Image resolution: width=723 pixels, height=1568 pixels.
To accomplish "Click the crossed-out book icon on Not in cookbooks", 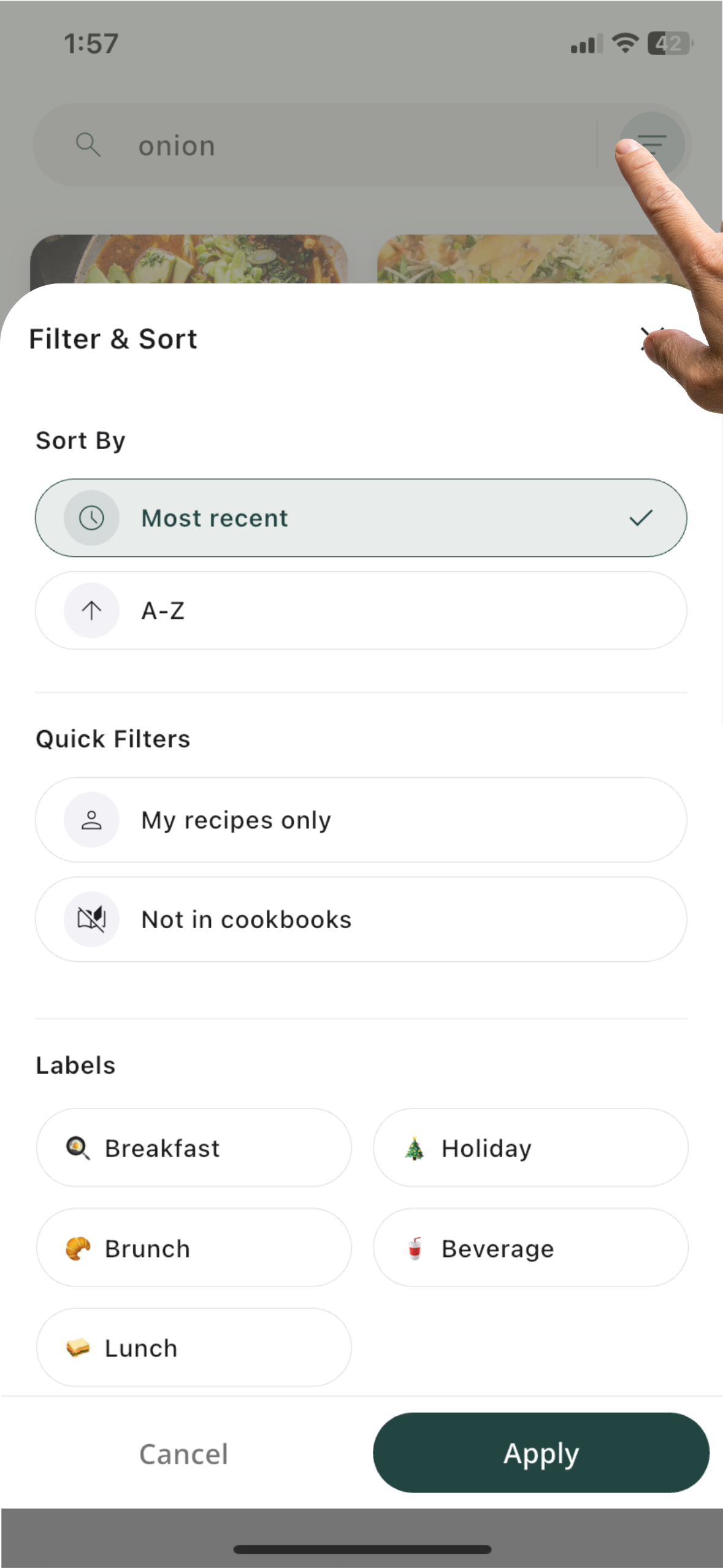I will pos(91,918).
